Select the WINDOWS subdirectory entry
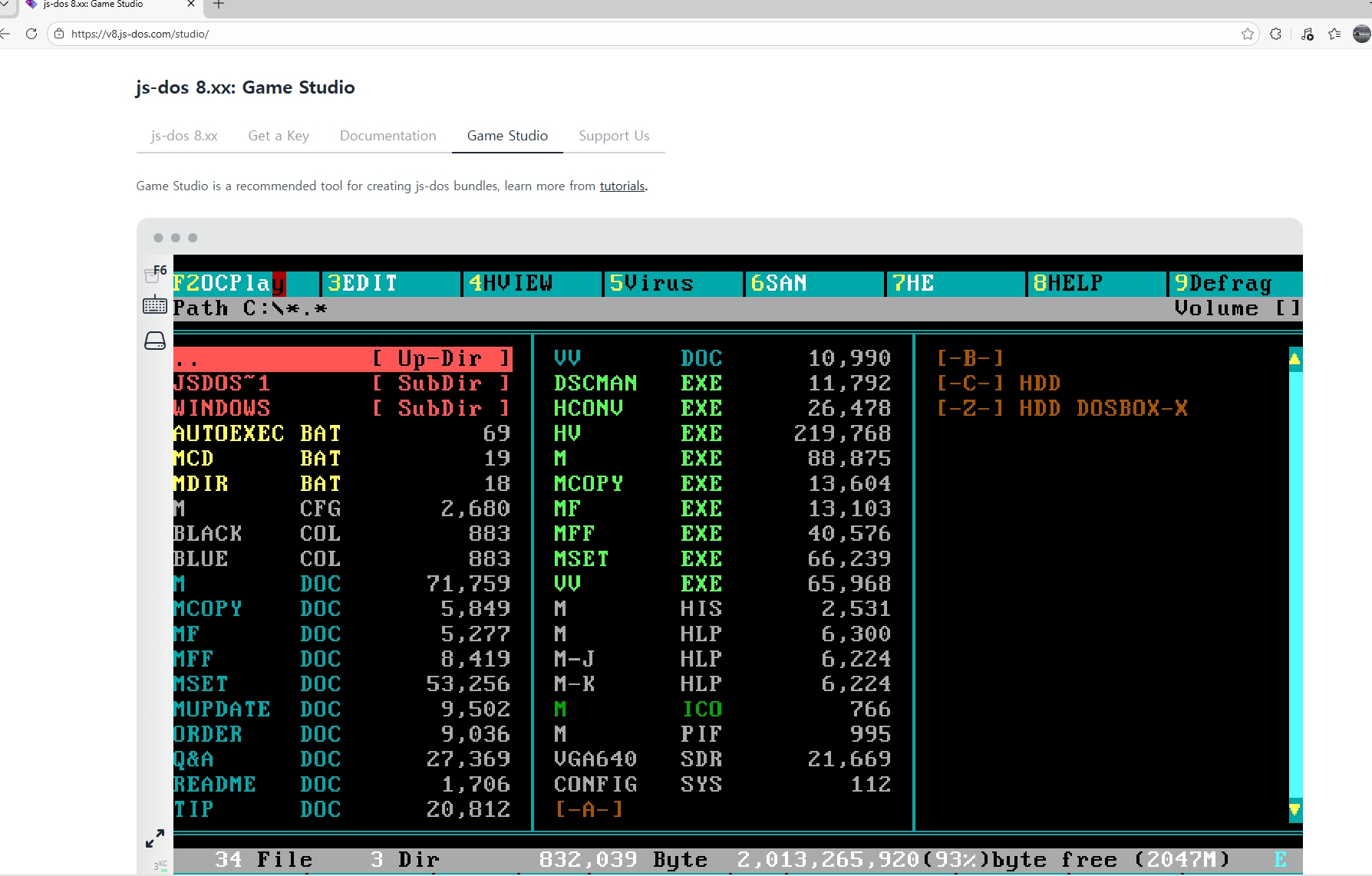Image resolution: width=1372 pixels, height=876 pixels. point(222,408)
